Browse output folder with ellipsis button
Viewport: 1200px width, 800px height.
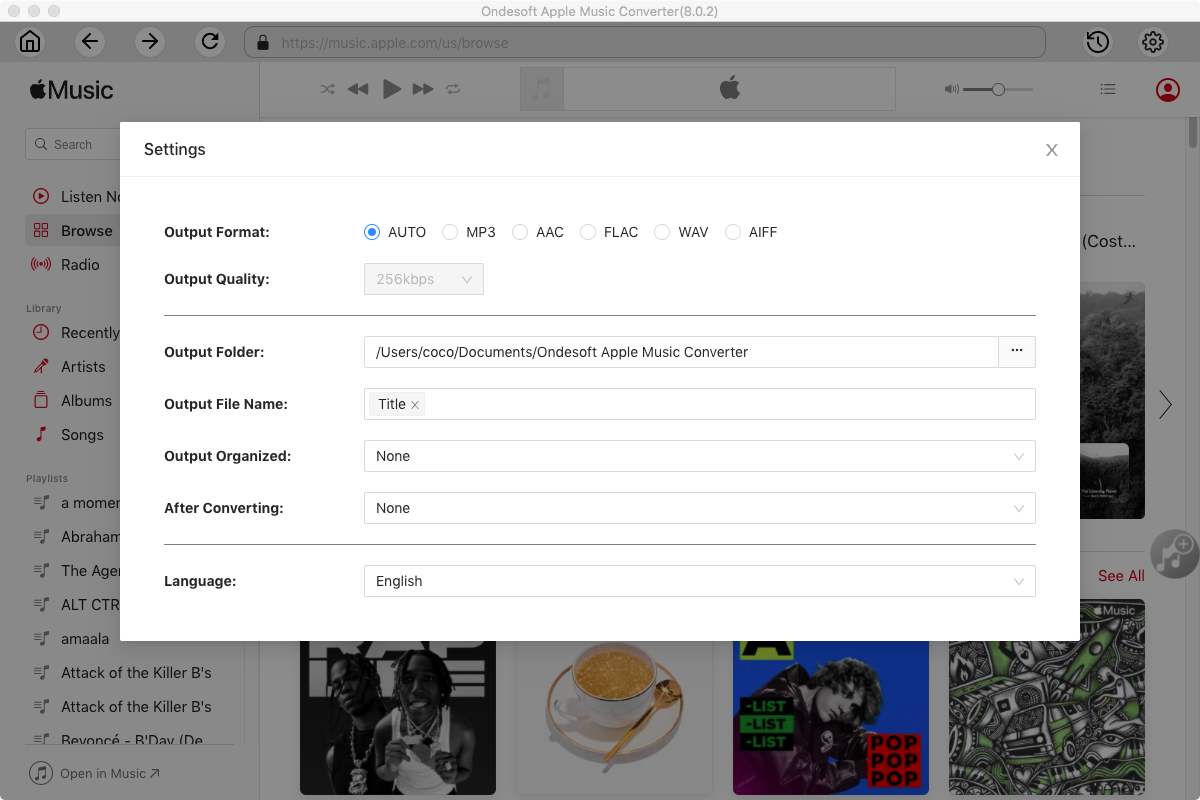(1017, 352)
